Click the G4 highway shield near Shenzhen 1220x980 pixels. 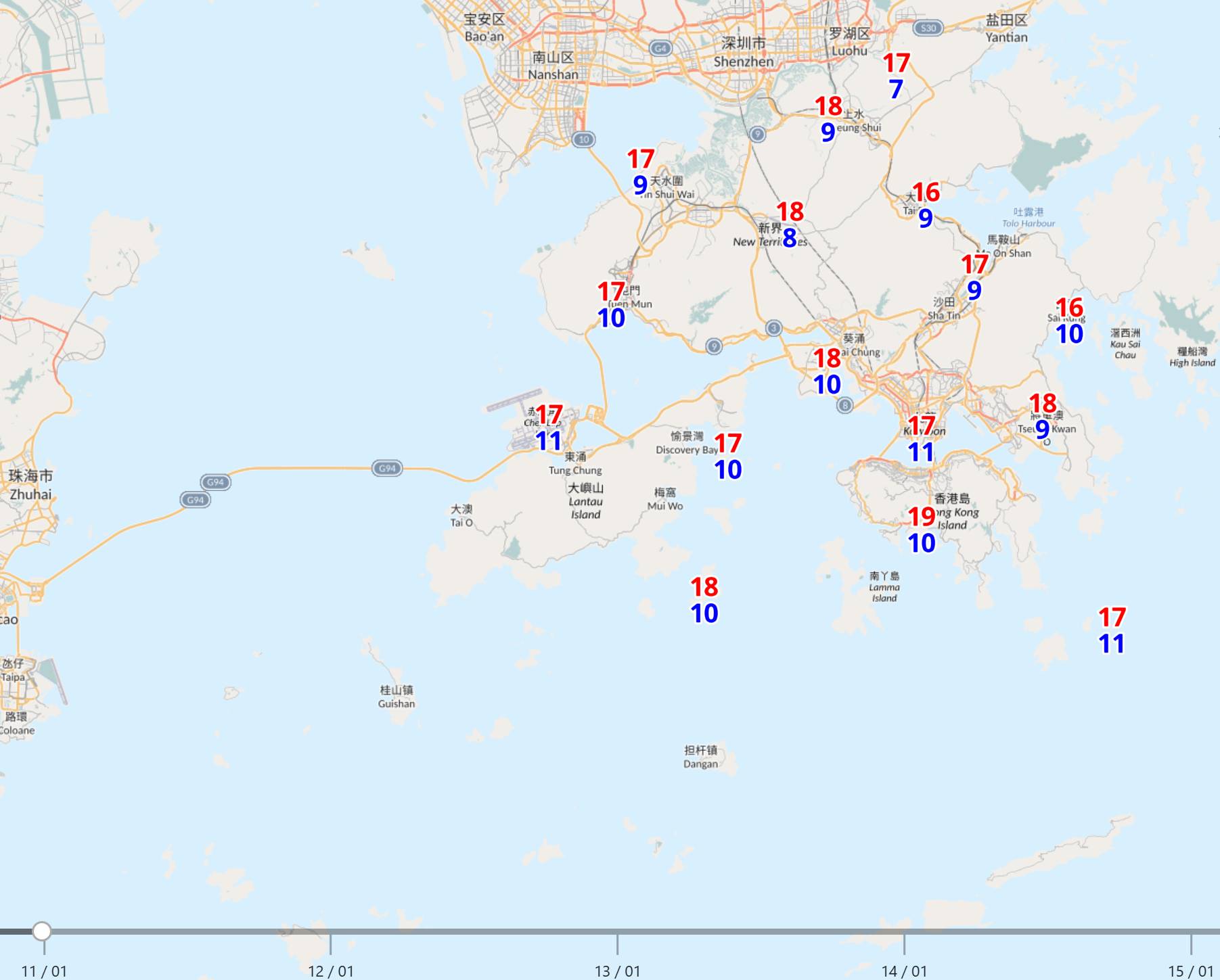[660, 48]
